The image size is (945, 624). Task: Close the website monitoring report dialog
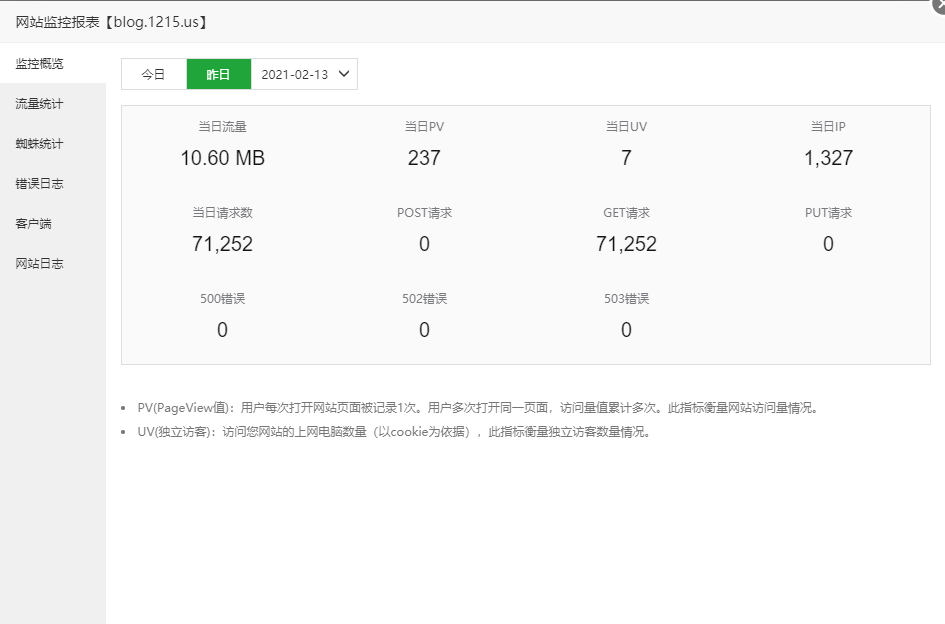[938, 4]
